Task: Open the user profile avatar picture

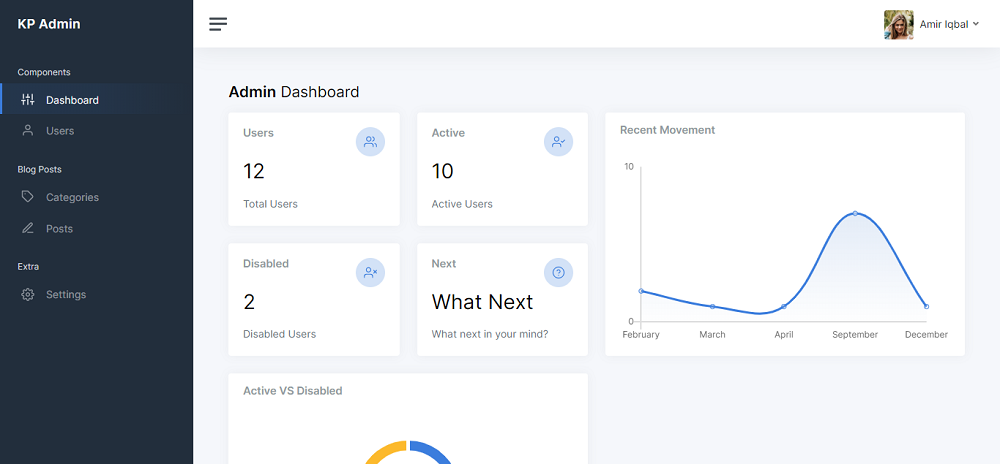Action: tap(899, 25)
